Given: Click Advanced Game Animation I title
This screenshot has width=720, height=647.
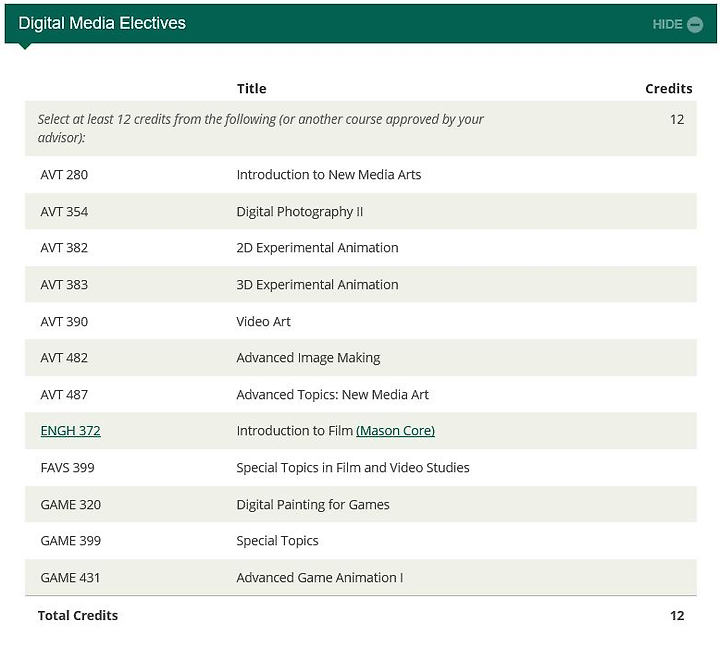Looking at the screenshot, I should click(x=320, y=578).
